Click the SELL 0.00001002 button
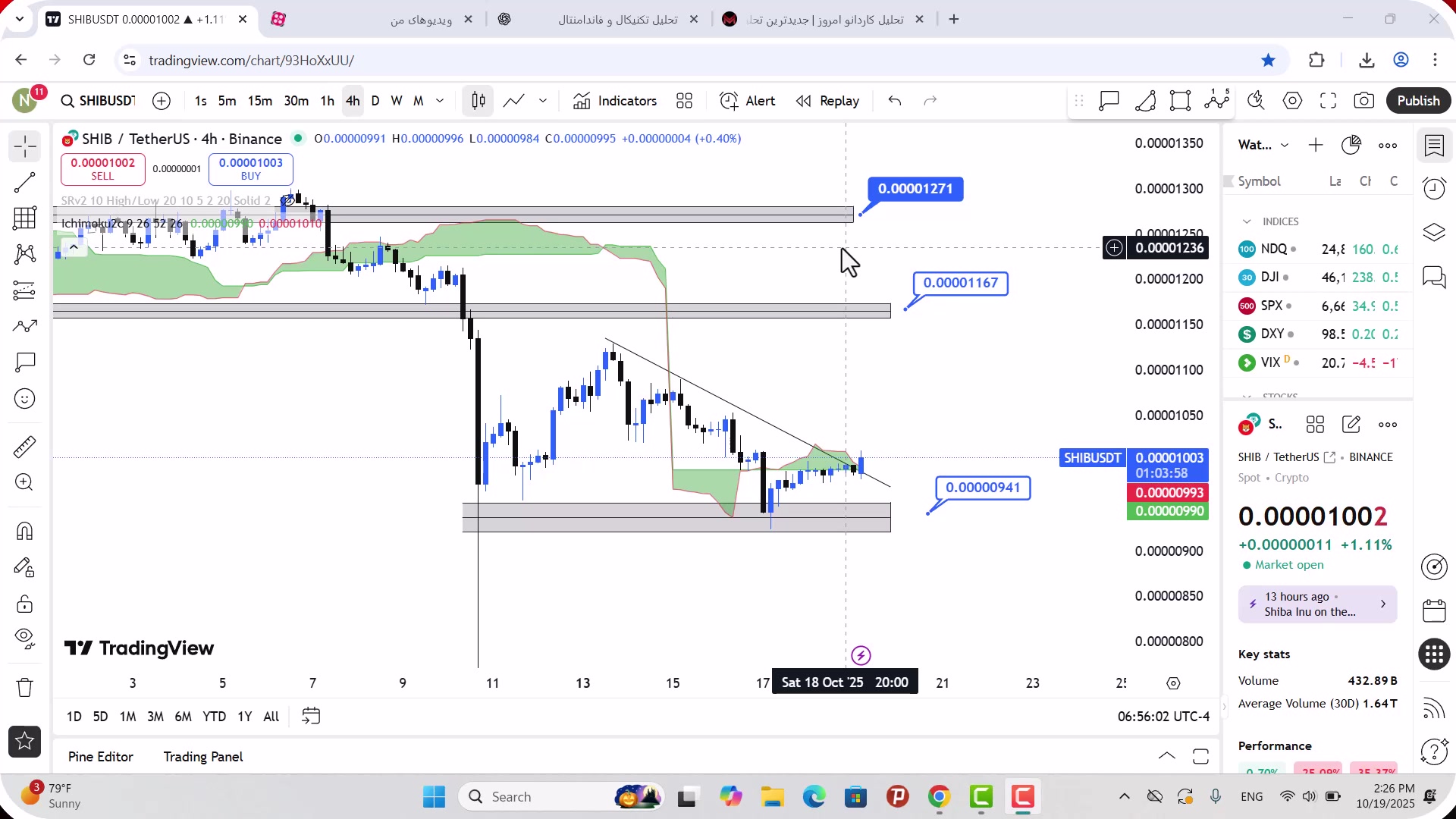 click(102, 169)
